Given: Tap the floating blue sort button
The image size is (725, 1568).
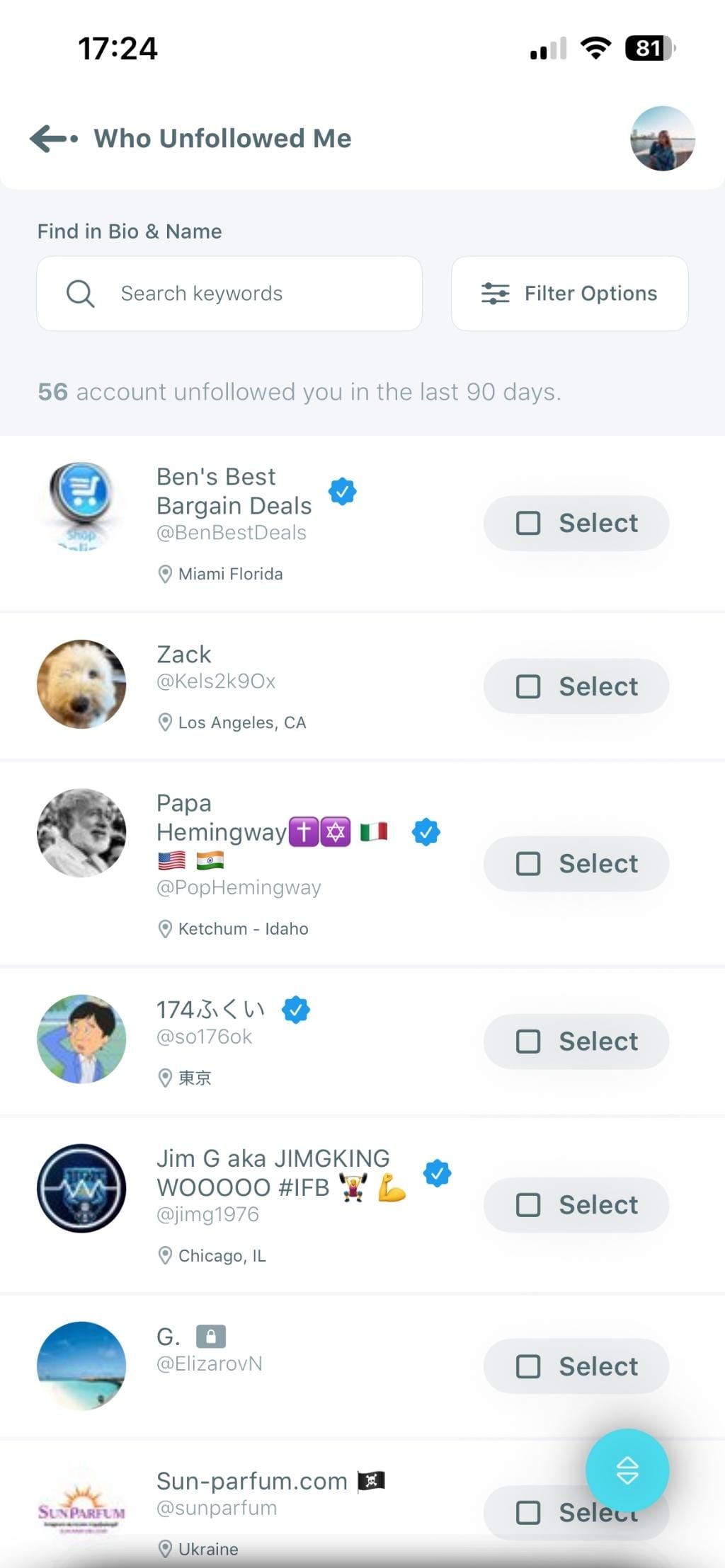Looking at the screenshot, I should 627,1470.
